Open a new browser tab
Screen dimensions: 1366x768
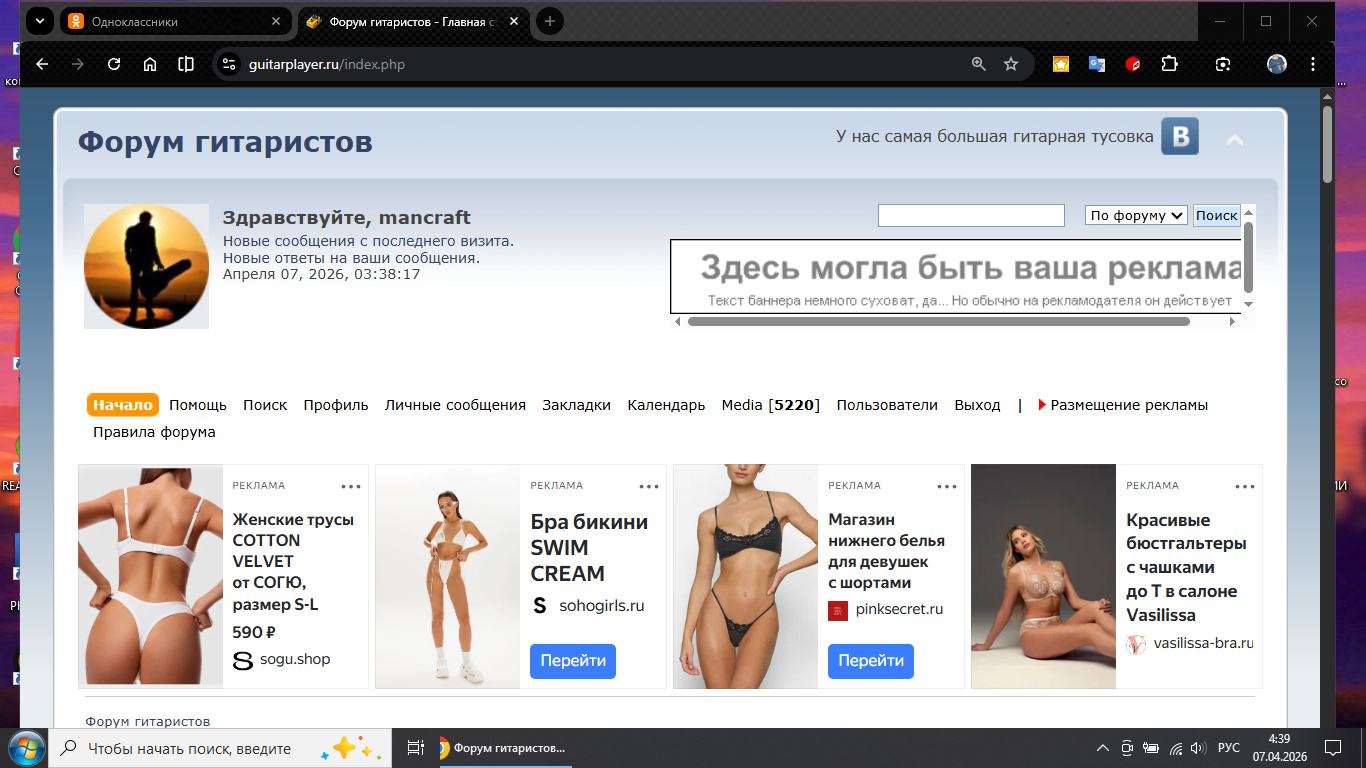[x=549, y=21]
